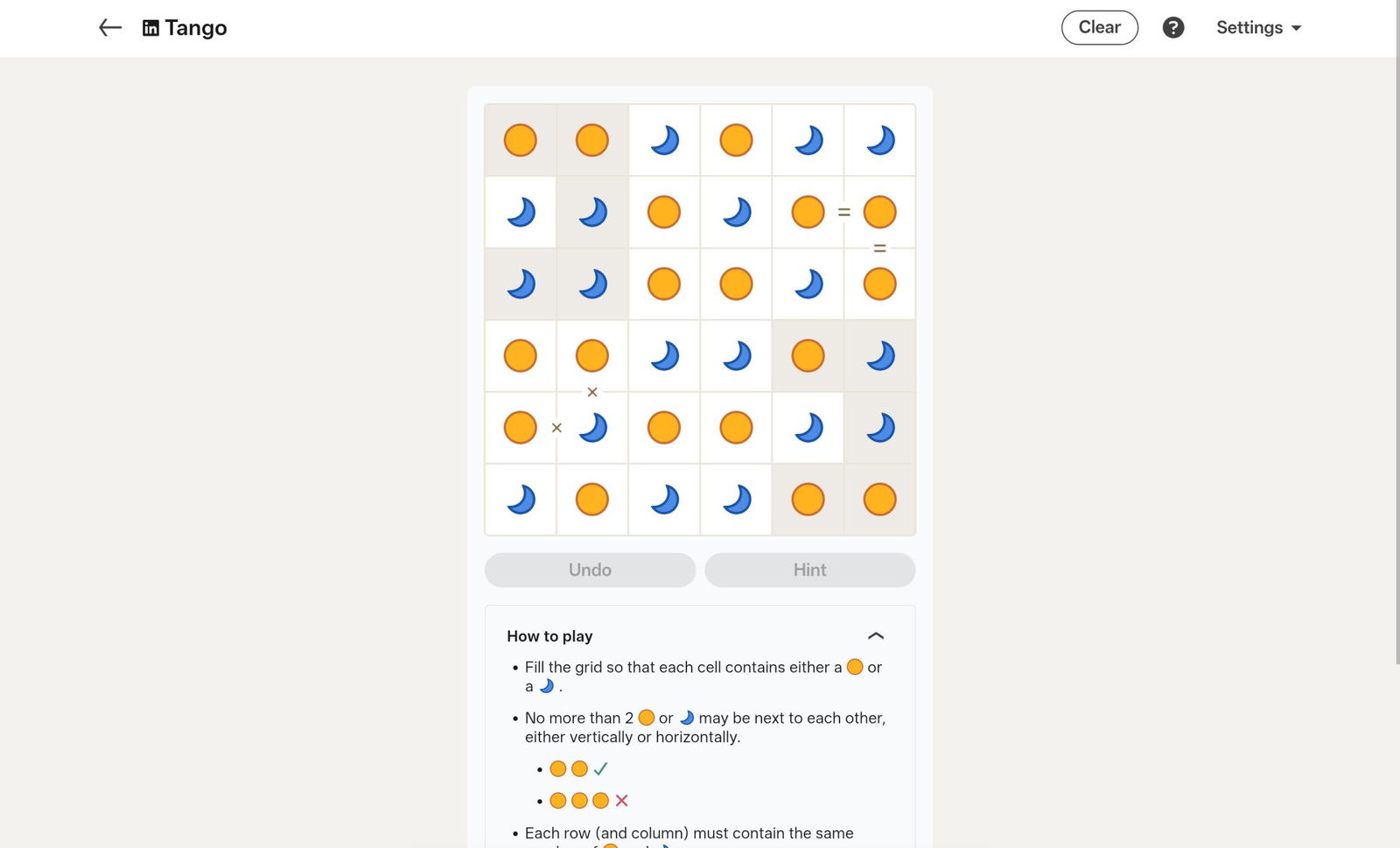Image resolution: width=1400 pixels, height=848 pixels.
Task: Click the How to play heading
Action: (549, 636)
